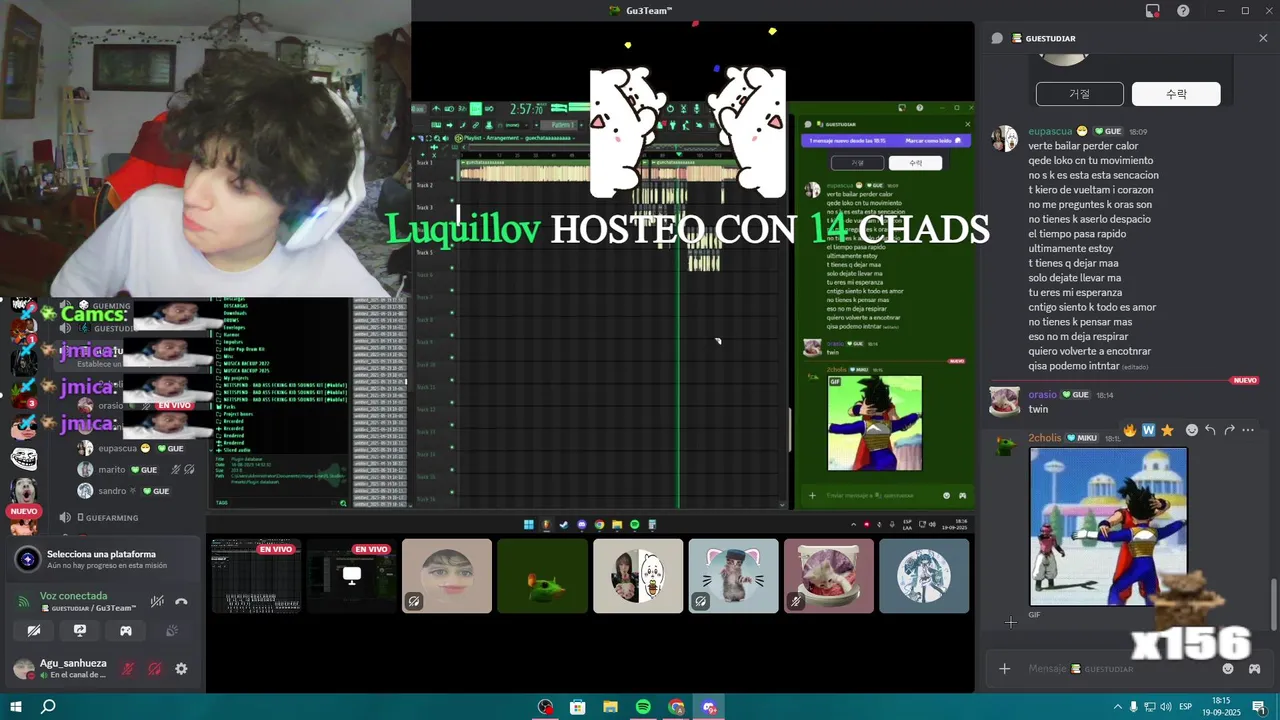Open the Windows Start menu
Image resolution: width=1280 pixels, height=720 pixels.
pos(14,707)
